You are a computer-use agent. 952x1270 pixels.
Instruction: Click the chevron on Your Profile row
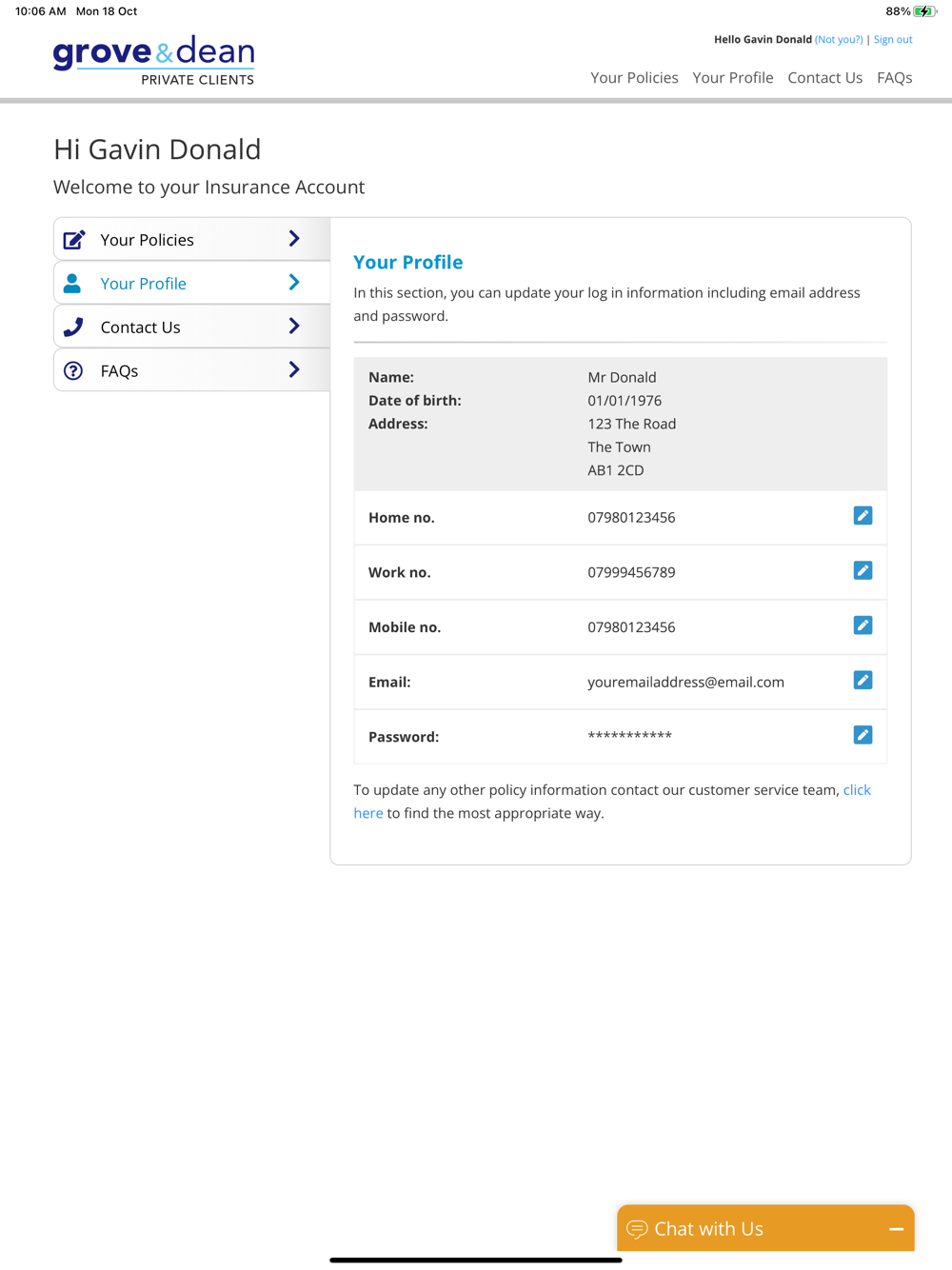pyautogui.click(x=294, y=283)
